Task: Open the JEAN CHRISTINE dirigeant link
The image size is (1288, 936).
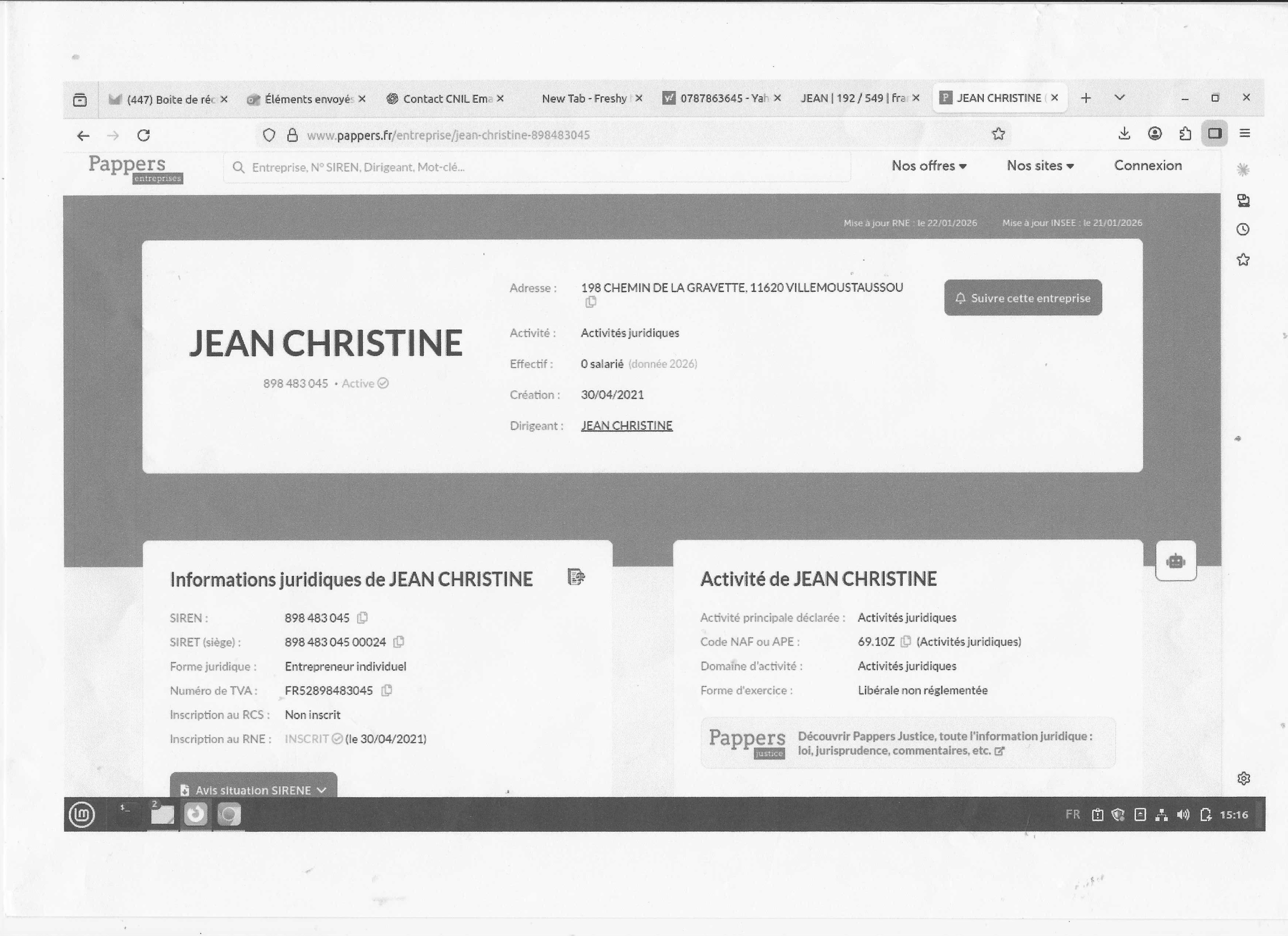Action: 626,426
